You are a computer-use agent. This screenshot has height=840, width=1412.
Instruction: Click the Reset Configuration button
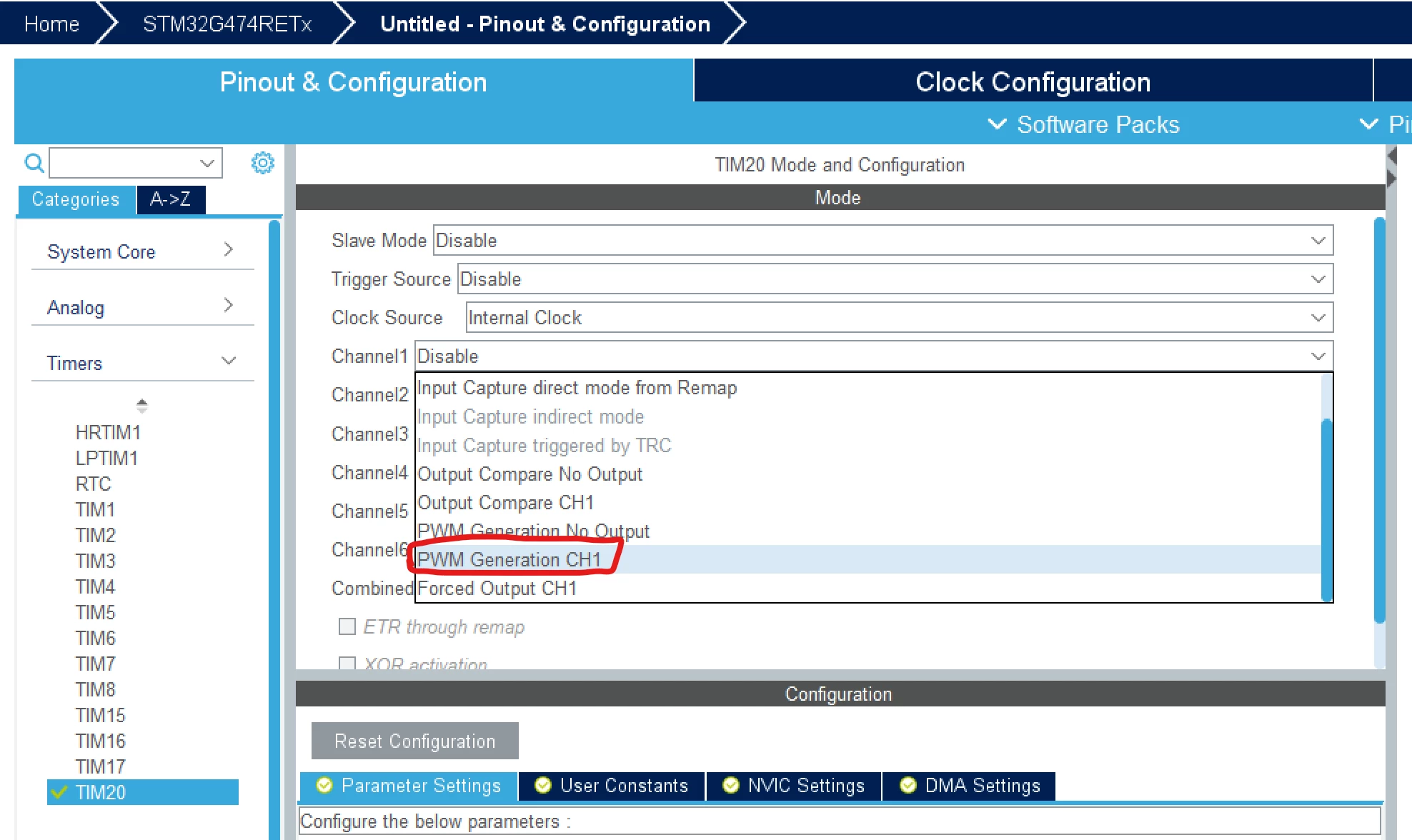pos(415,741)
